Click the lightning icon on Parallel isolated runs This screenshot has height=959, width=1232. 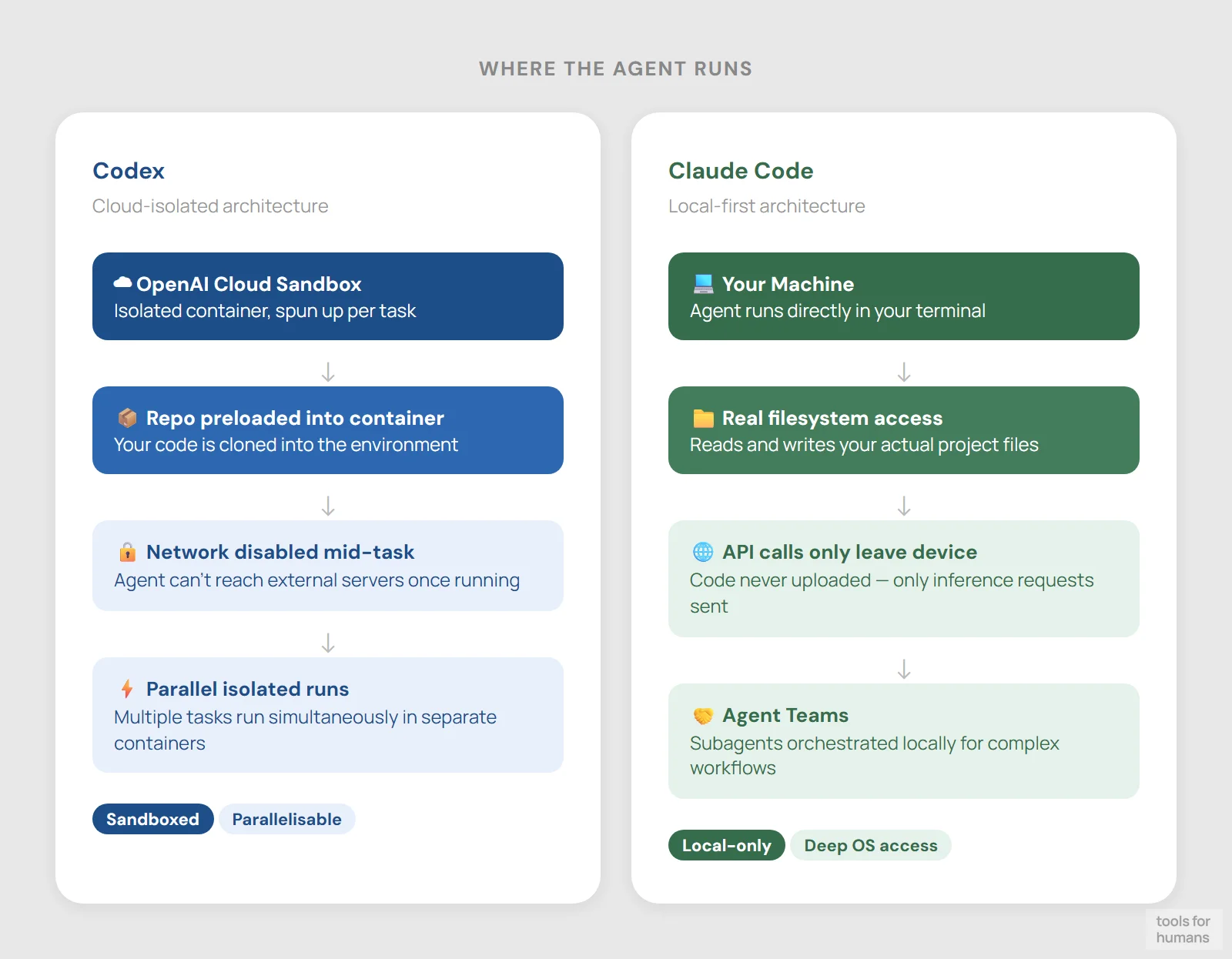(x=127, y=689)
